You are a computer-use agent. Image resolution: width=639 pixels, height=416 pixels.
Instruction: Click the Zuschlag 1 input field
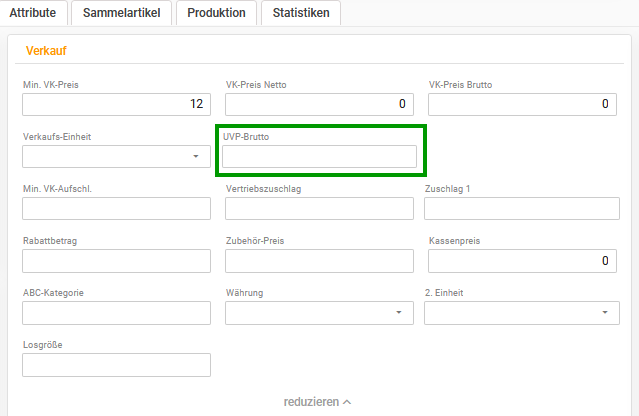click(x=522, y=209)
